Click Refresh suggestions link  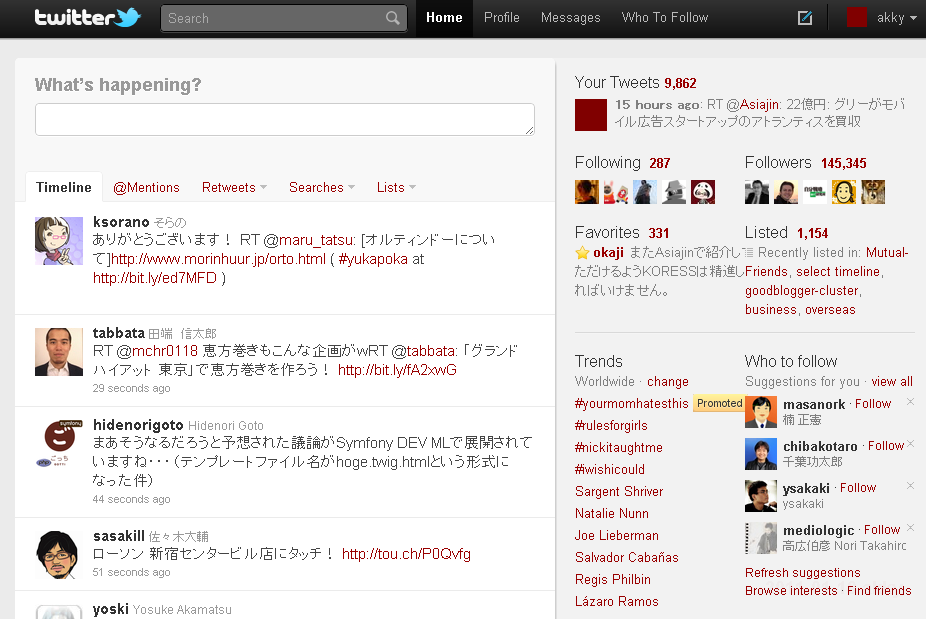[802, 573]
